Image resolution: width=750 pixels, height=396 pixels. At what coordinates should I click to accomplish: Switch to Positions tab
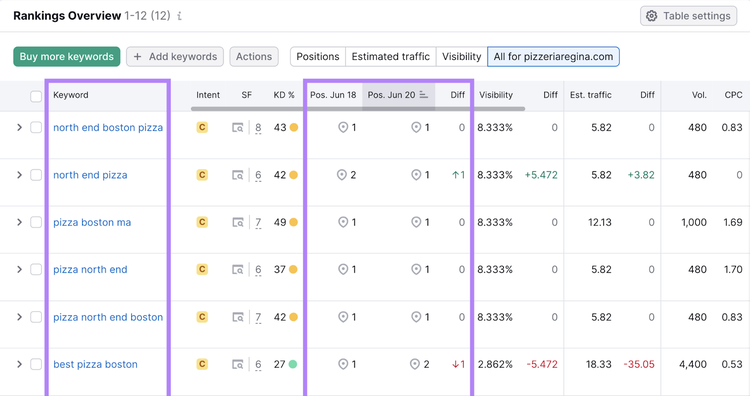[x=318, y=56]
